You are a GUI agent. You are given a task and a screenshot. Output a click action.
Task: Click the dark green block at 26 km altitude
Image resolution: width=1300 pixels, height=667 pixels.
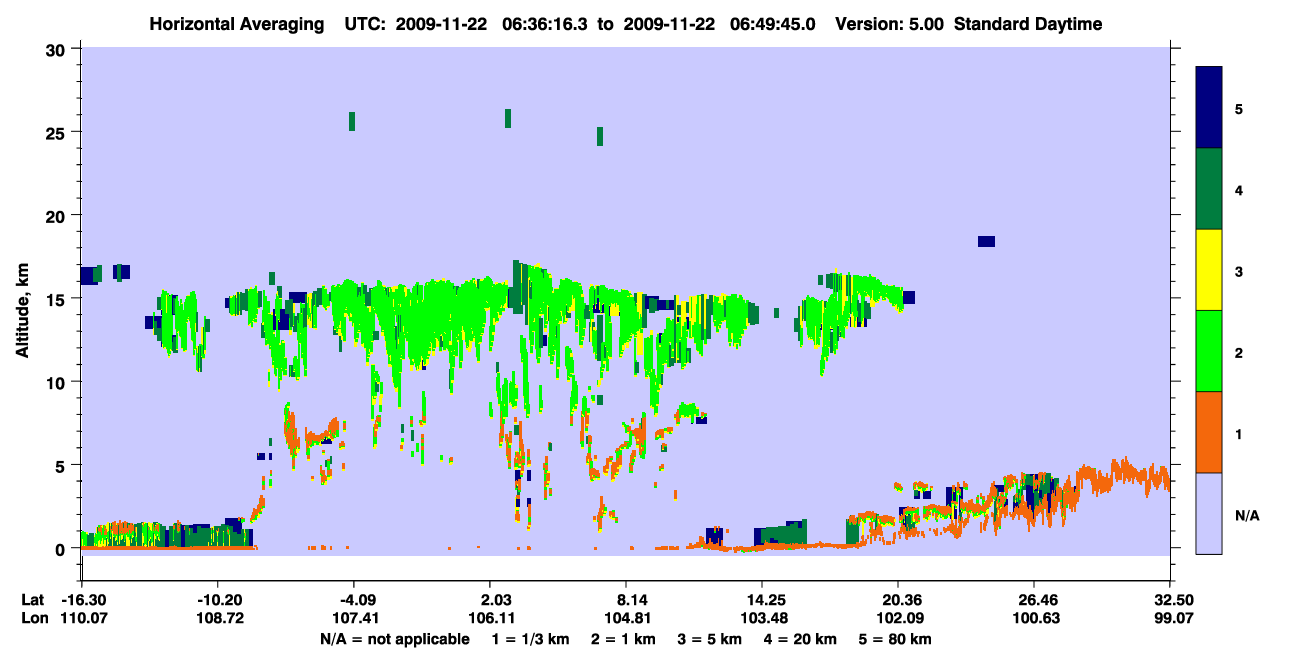pyautogui.click(x=508, y=118)
